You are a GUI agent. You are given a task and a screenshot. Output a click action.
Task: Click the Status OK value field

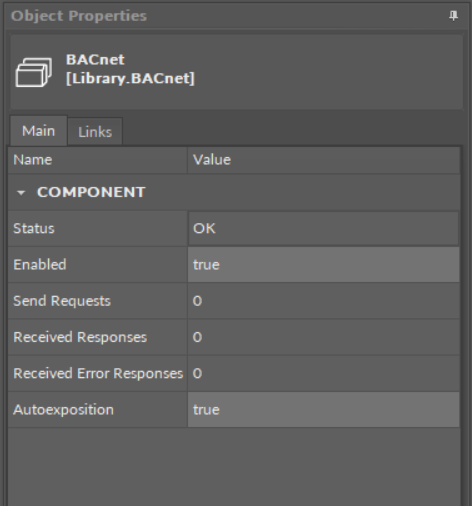(x=324, y=228)
